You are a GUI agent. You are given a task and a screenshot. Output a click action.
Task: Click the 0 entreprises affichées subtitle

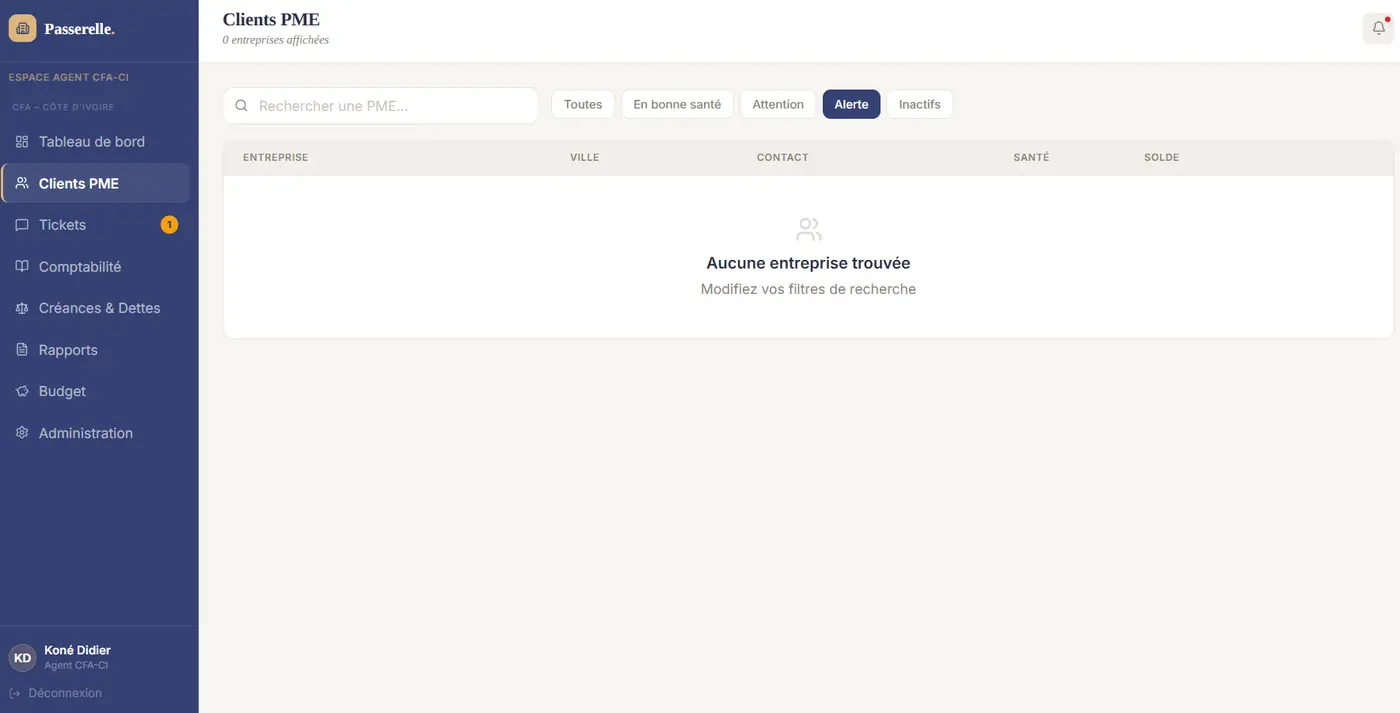click(275, 40)
